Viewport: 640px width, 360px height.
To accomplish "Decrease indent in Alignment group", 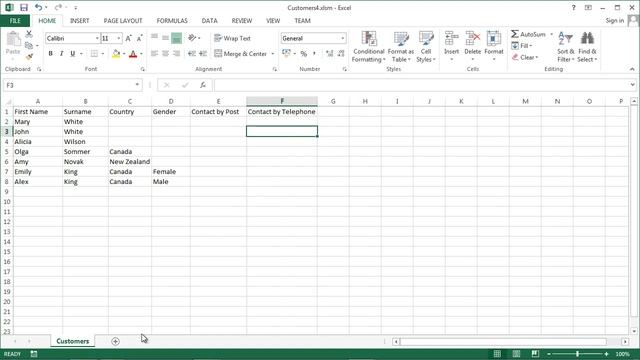I will coord(191,53).
